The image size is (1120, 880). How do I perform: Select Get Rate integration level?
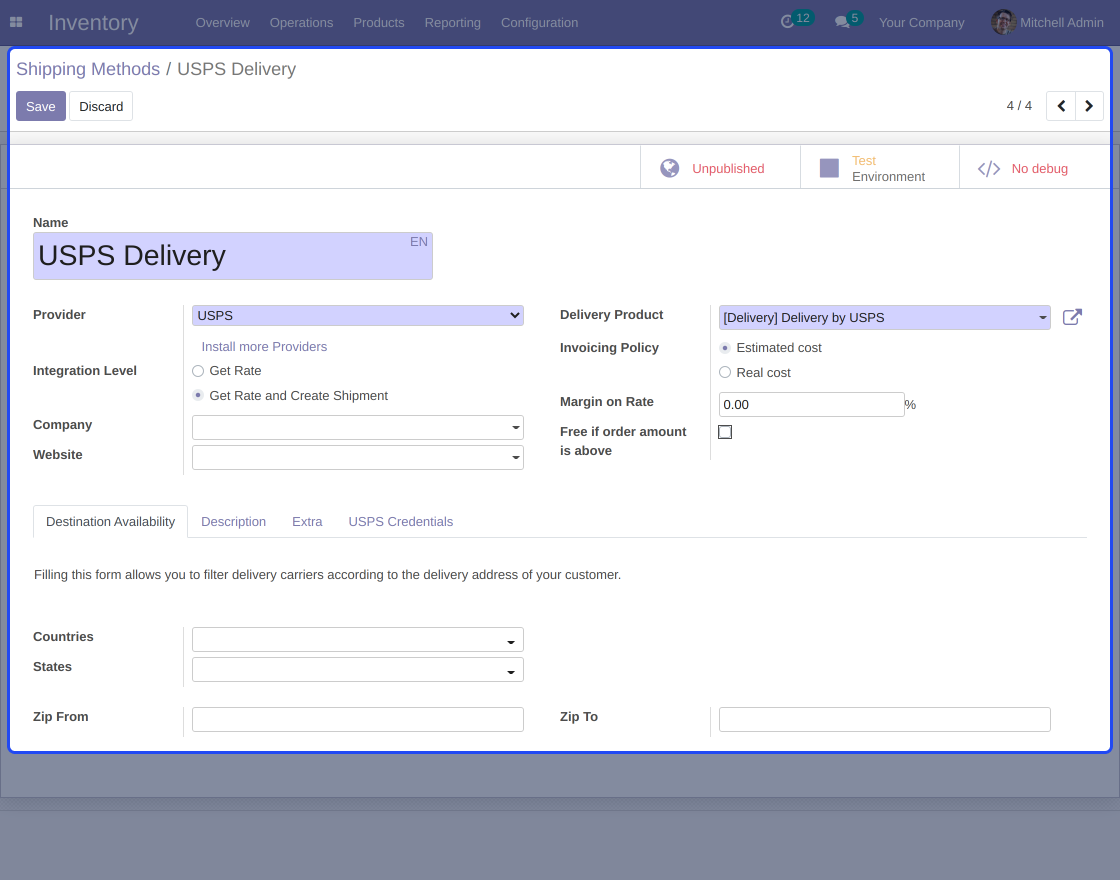click(x=198, y=371)
